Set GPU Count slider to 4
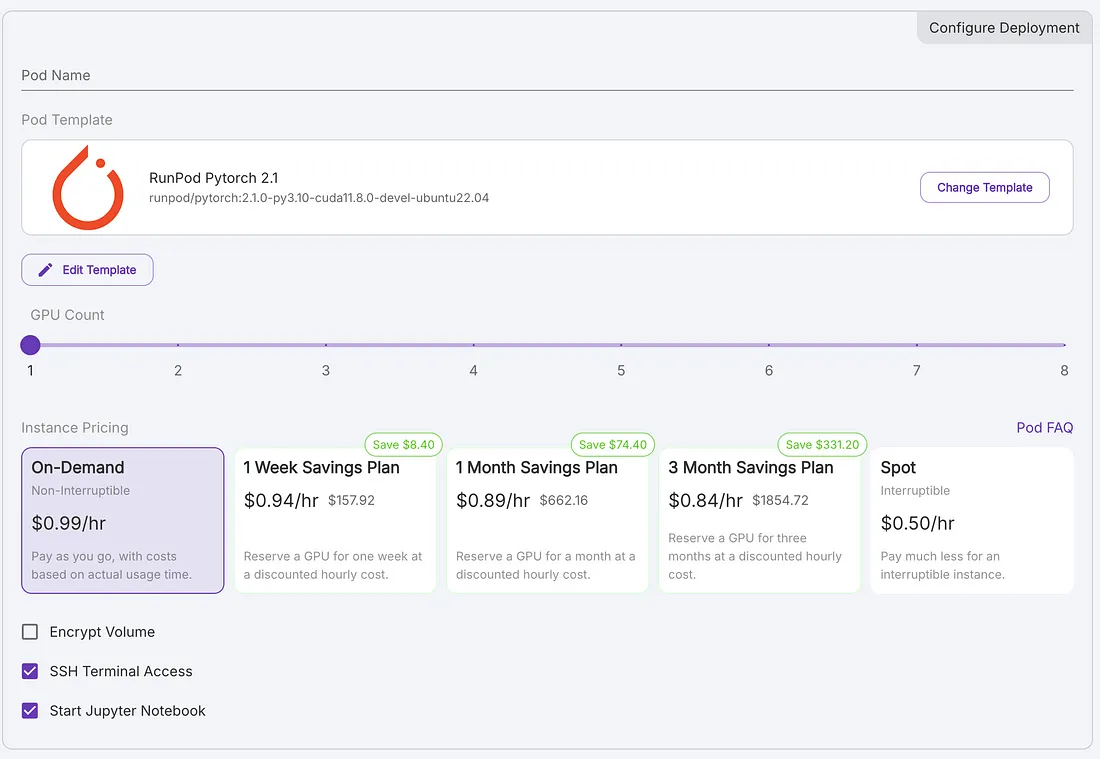The image size is (1100, 759). [x=473, y=345]
